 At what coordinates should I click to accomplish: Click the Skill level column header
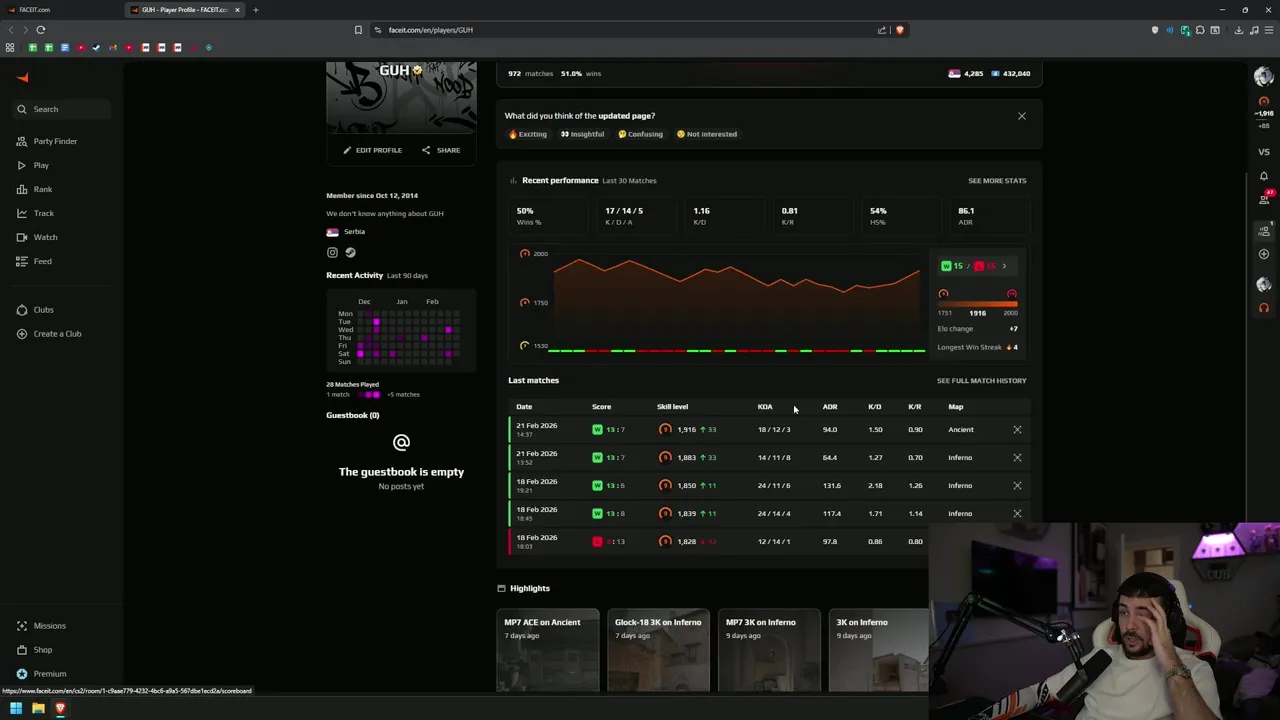pos(672,407)
